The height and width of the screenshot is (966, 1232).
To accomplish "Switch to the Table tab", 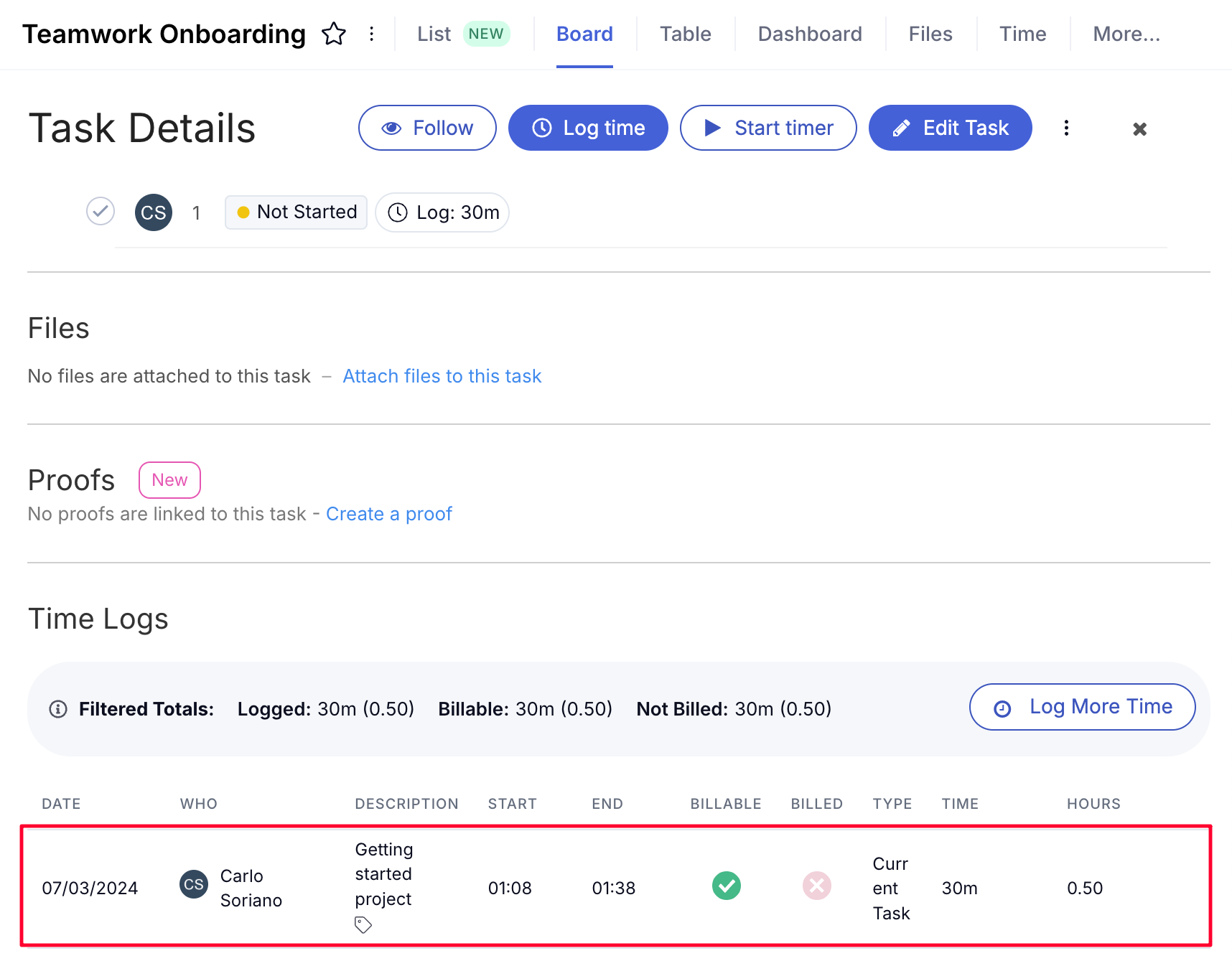I will (686, 34).
